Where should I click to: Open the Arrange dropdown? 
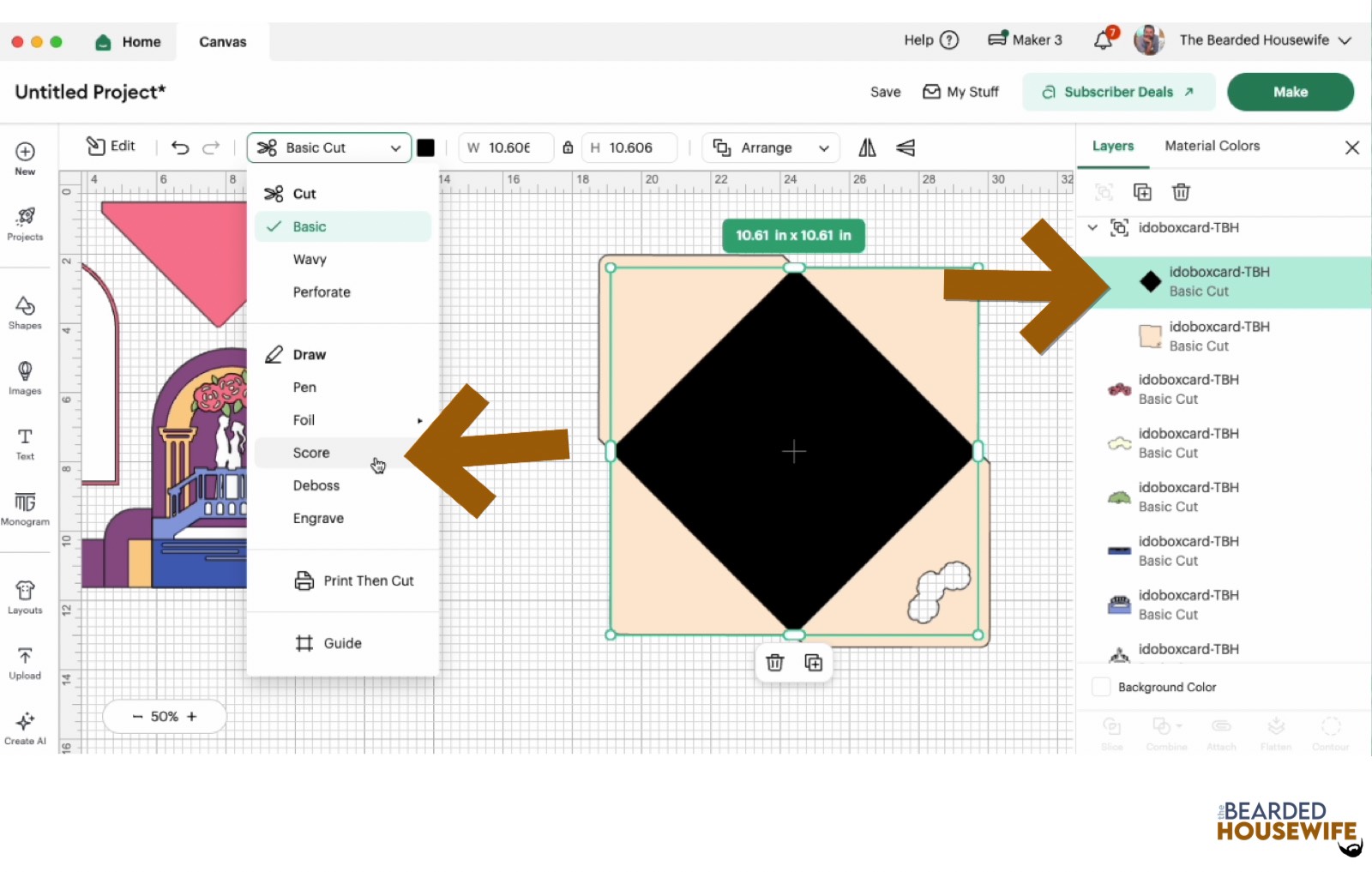[769, 147]
